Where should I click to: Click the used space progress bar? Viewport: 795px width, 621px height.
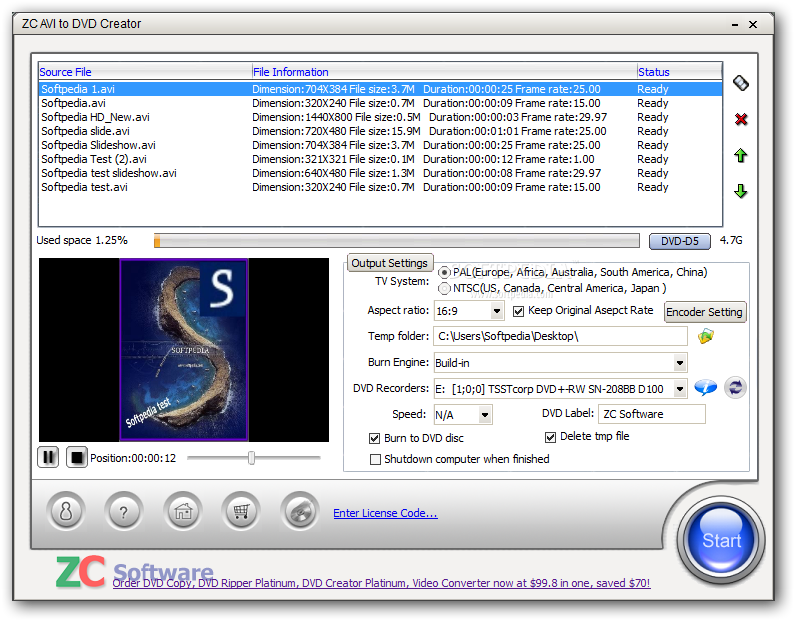[396, 241]
